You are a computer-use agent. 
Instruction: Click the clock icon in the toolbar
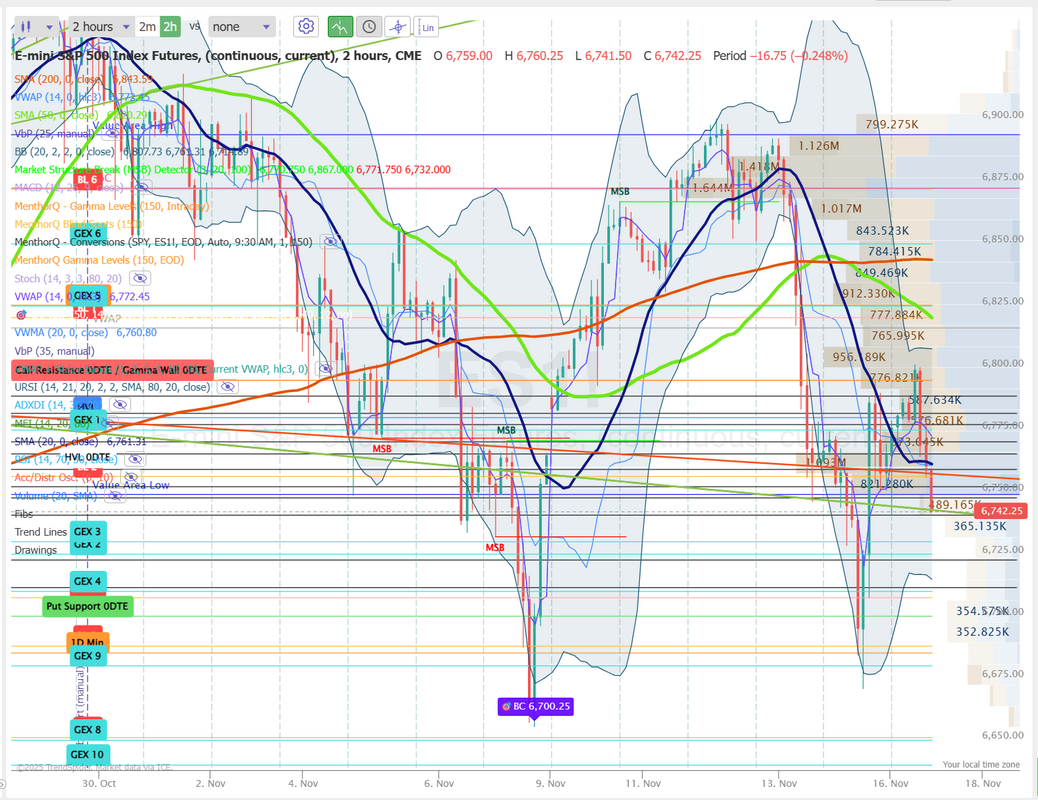click(369, 26)
